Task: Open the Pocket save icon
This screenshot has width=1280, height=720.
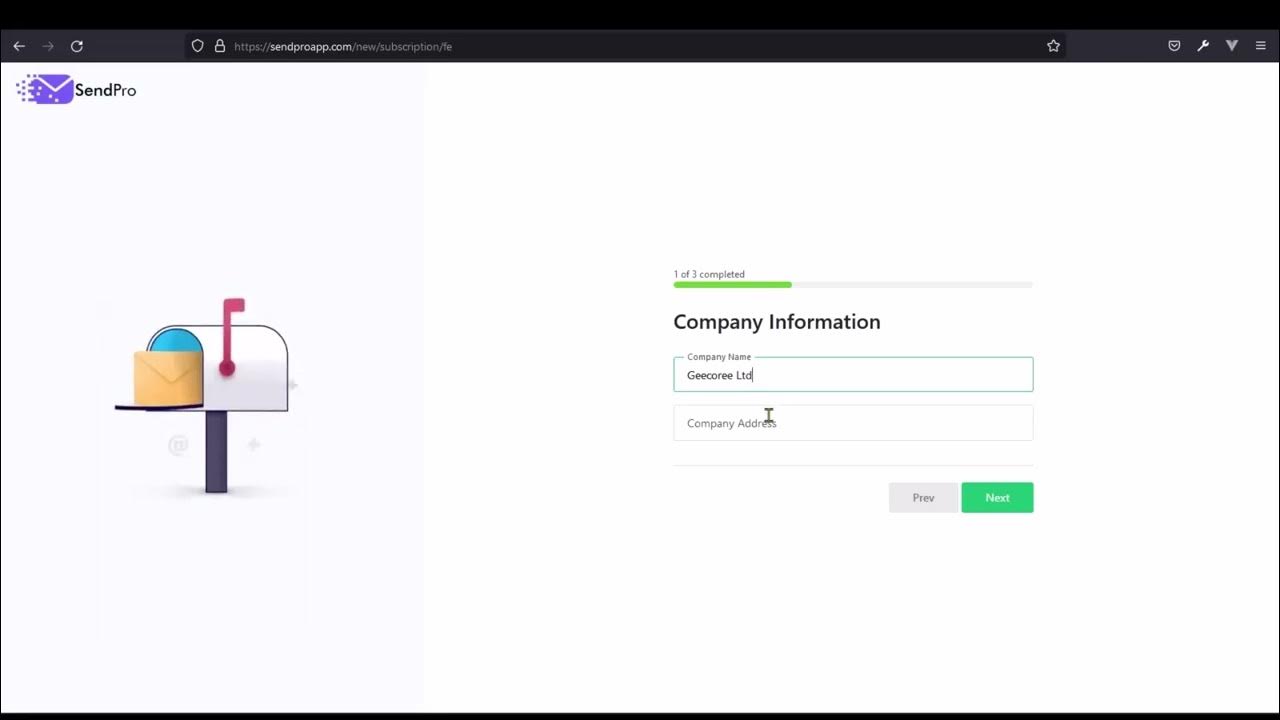Action: [x=1174, y=46]
